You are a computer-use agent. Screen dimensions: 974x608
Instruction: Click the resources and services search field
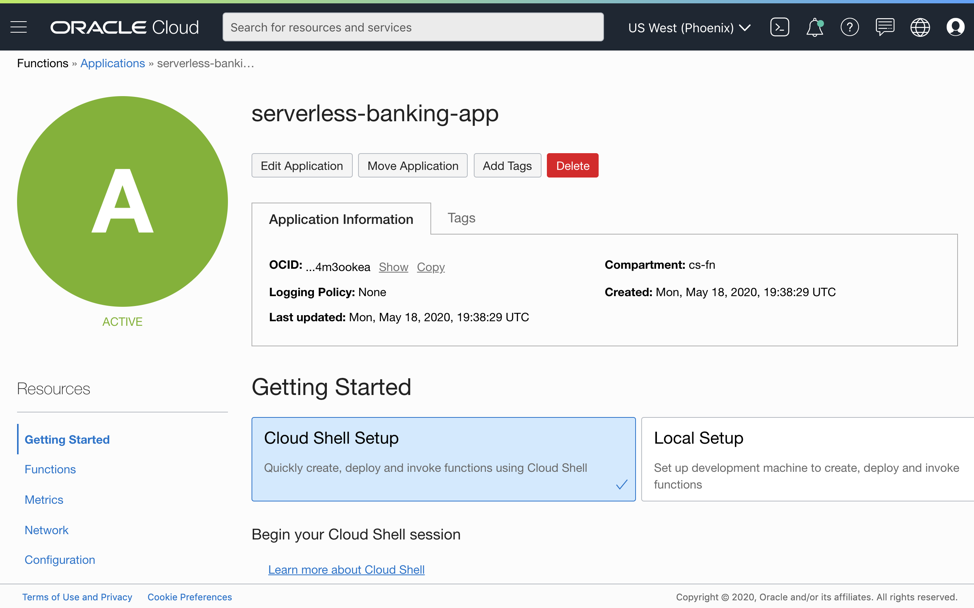coord(412,26)
